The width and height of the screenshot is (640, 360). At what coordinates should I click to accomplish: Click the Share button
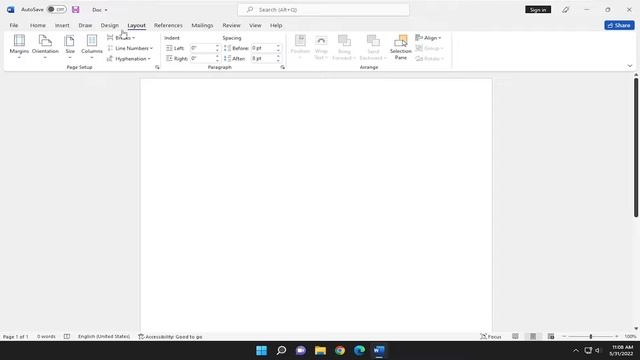pyautogui.click(x=619, y=25)
